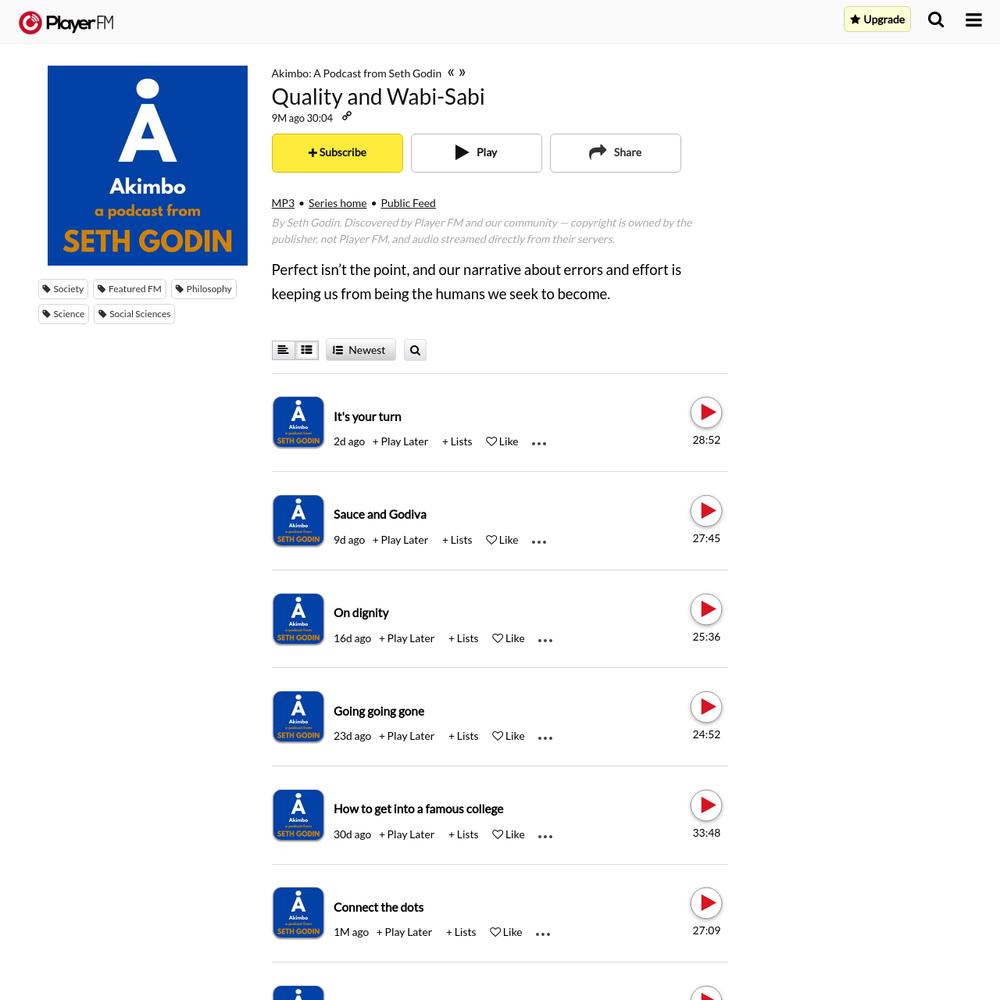Click the It's your turn episode thumbnail
Screen dimensions: 1000x1000
coord(298,422)
